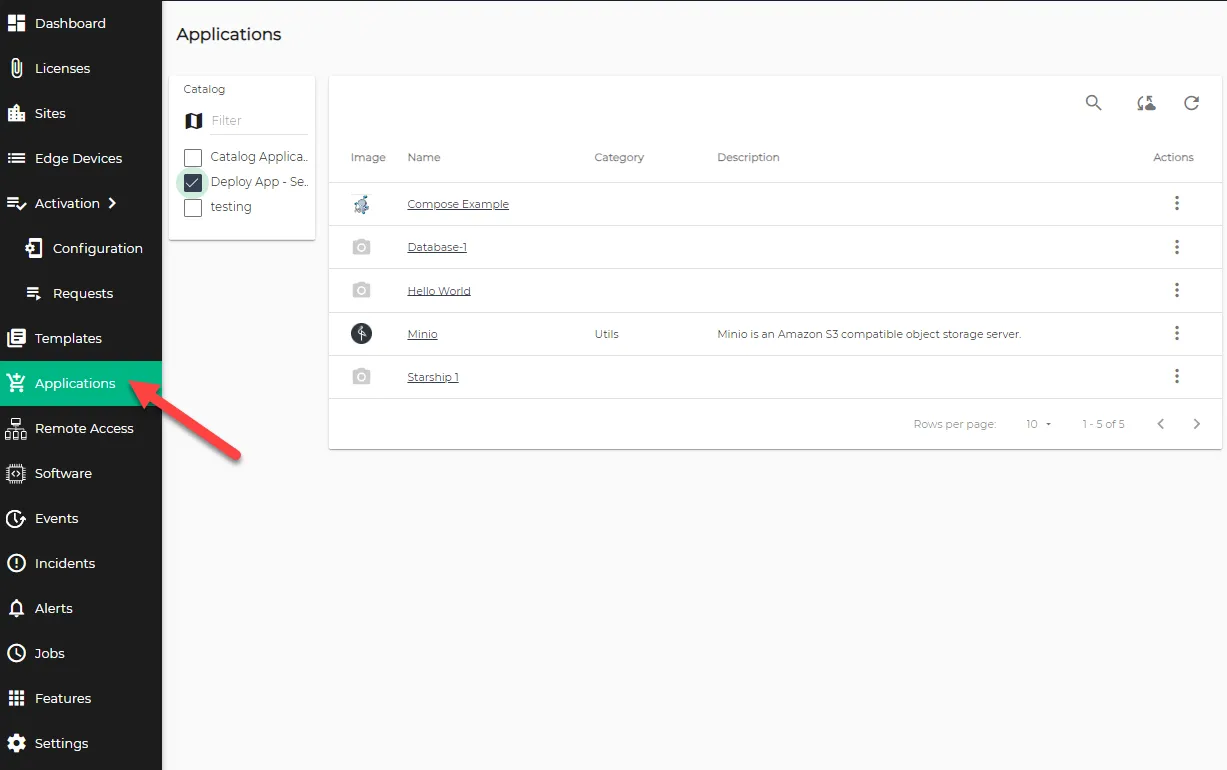Enable the Catalog Applica.. checkbox
Viewport: 1227px width, 770px height.
click(193, 158)
